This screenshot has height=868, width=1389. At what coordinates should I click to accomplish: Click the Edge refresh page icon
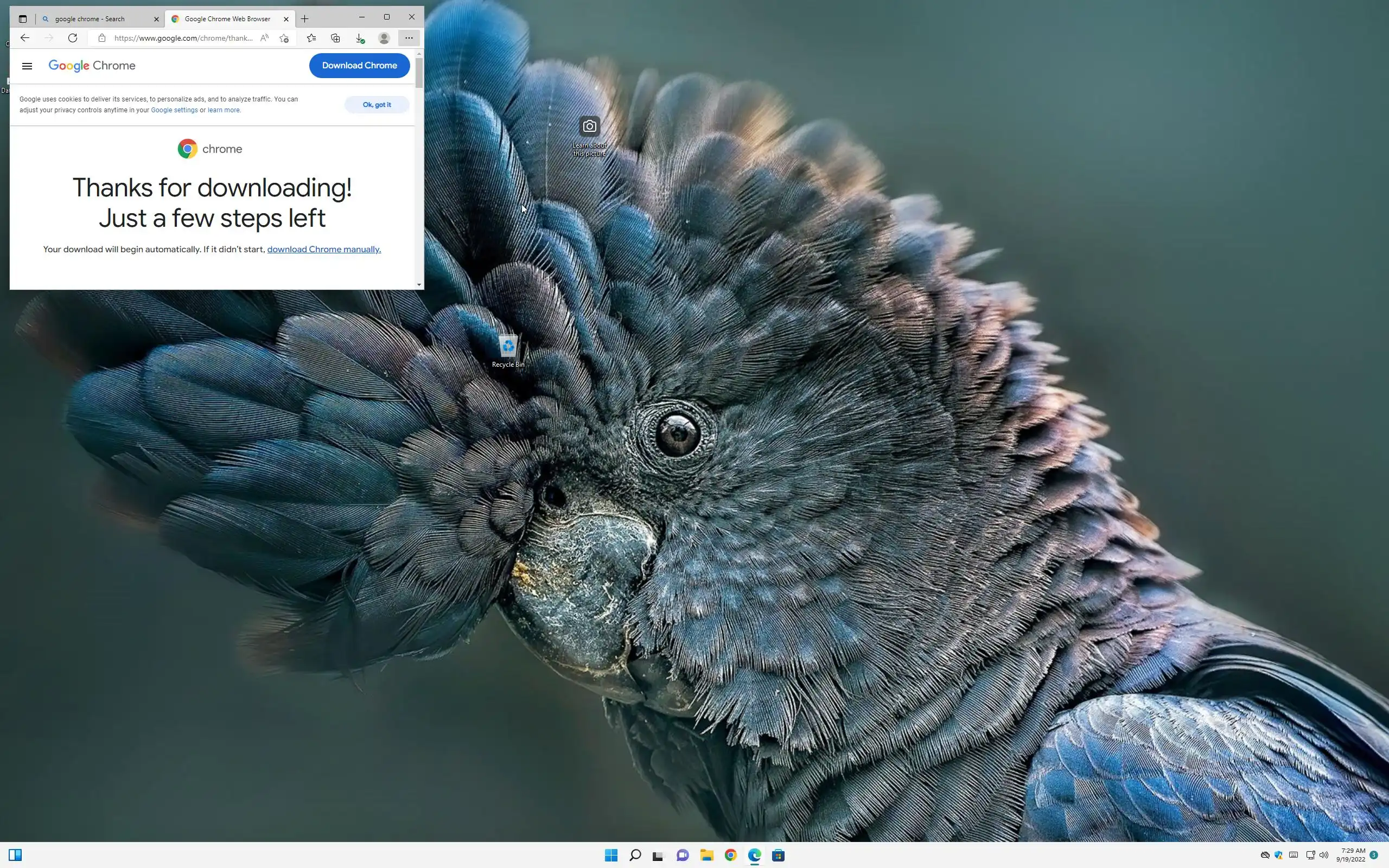click(72, 38)
